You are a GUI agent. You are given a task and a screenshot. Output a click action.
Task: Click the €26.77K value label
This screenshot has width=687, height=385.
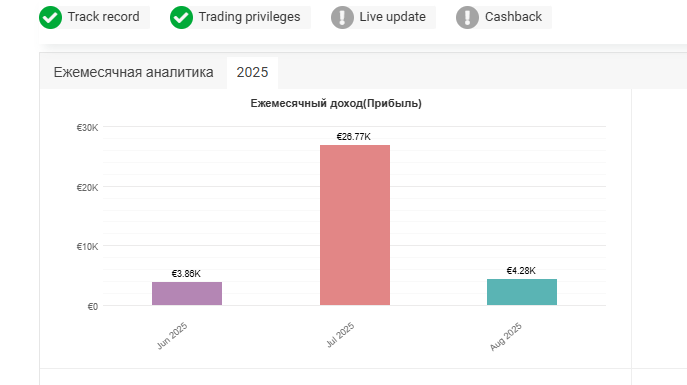354,137
